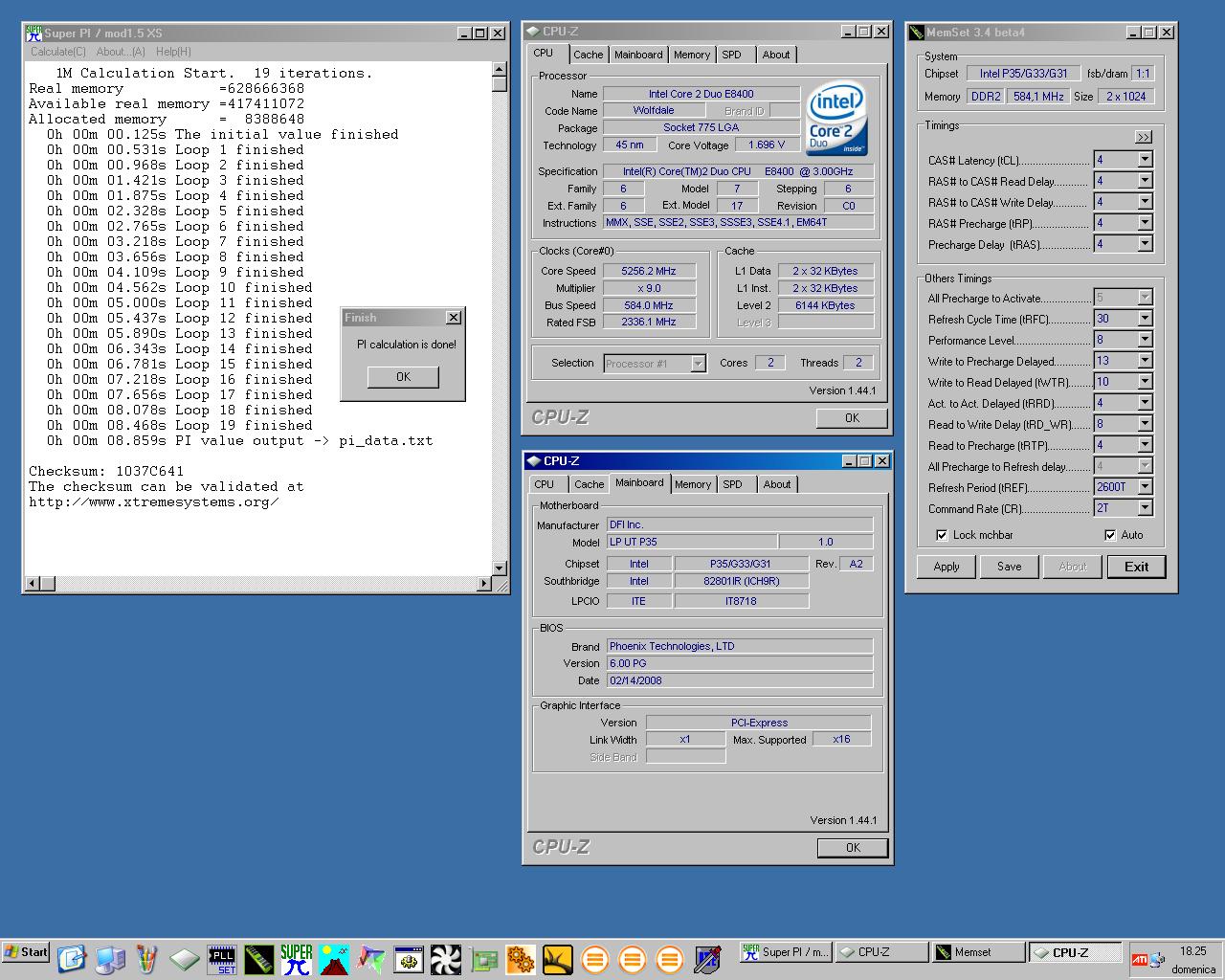Screen dimensions: 1225x980
Task: Open the PLL SET quick launch icon
Action: (222, 959)
